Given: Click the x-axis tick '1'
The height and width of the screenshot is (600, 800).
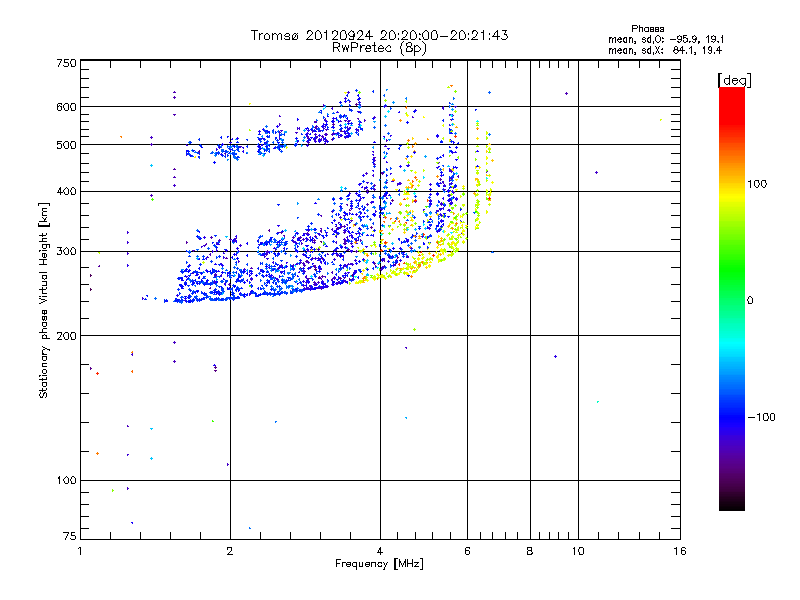Looking at the screenshot, I should [80, 551].
